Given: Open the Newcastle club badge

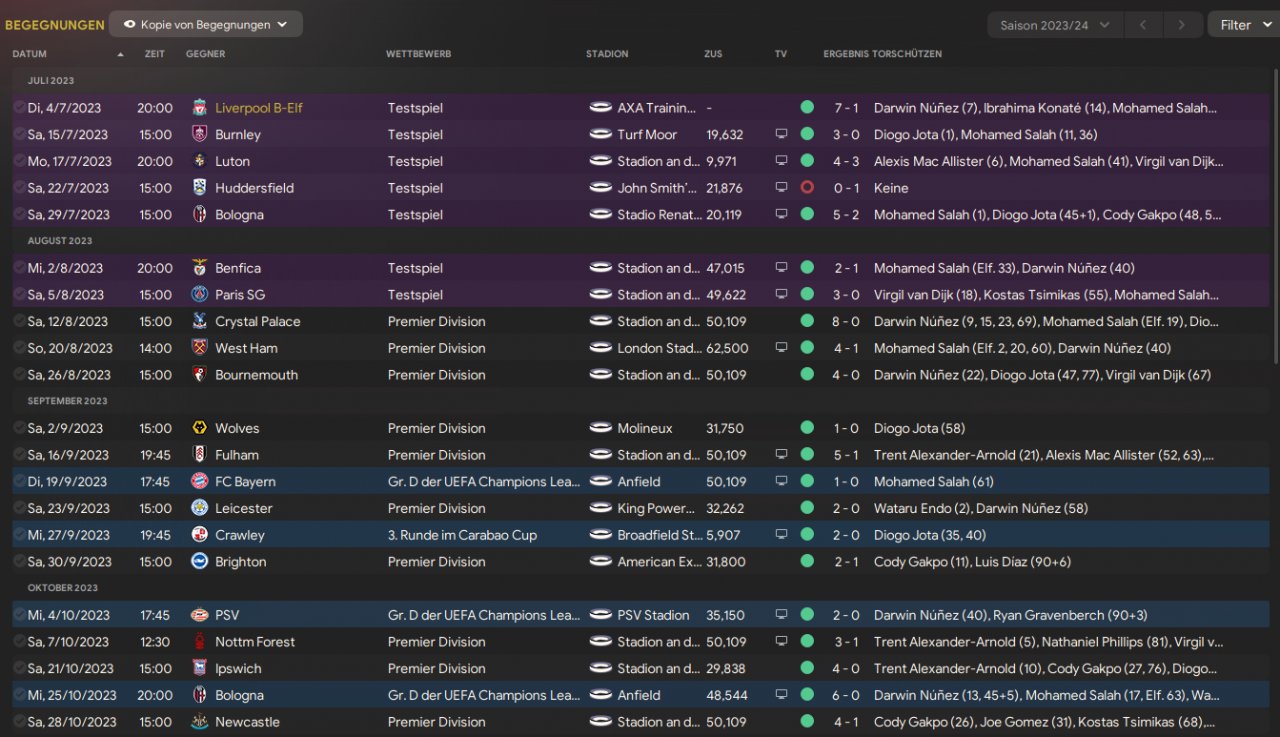Looking at the screenshot, I should [200, 722].
